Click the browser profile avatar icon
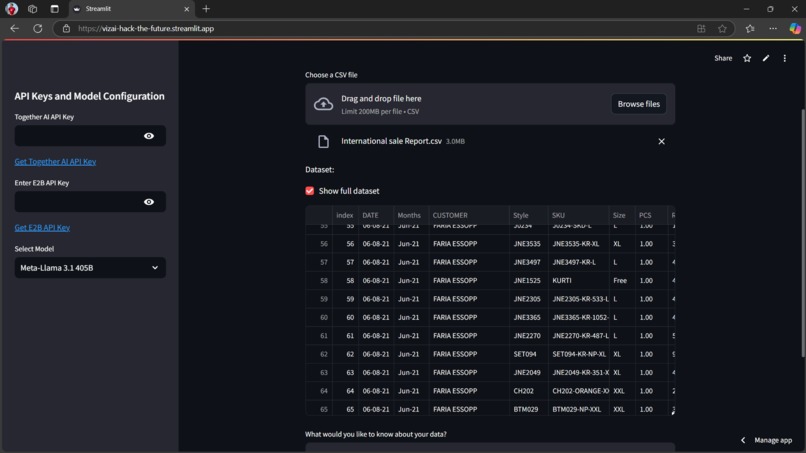 (x=11, y=9)
